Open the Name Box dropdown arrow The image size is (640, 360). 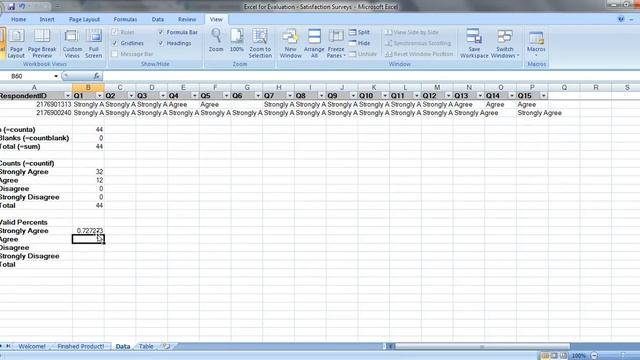(56, 76)
